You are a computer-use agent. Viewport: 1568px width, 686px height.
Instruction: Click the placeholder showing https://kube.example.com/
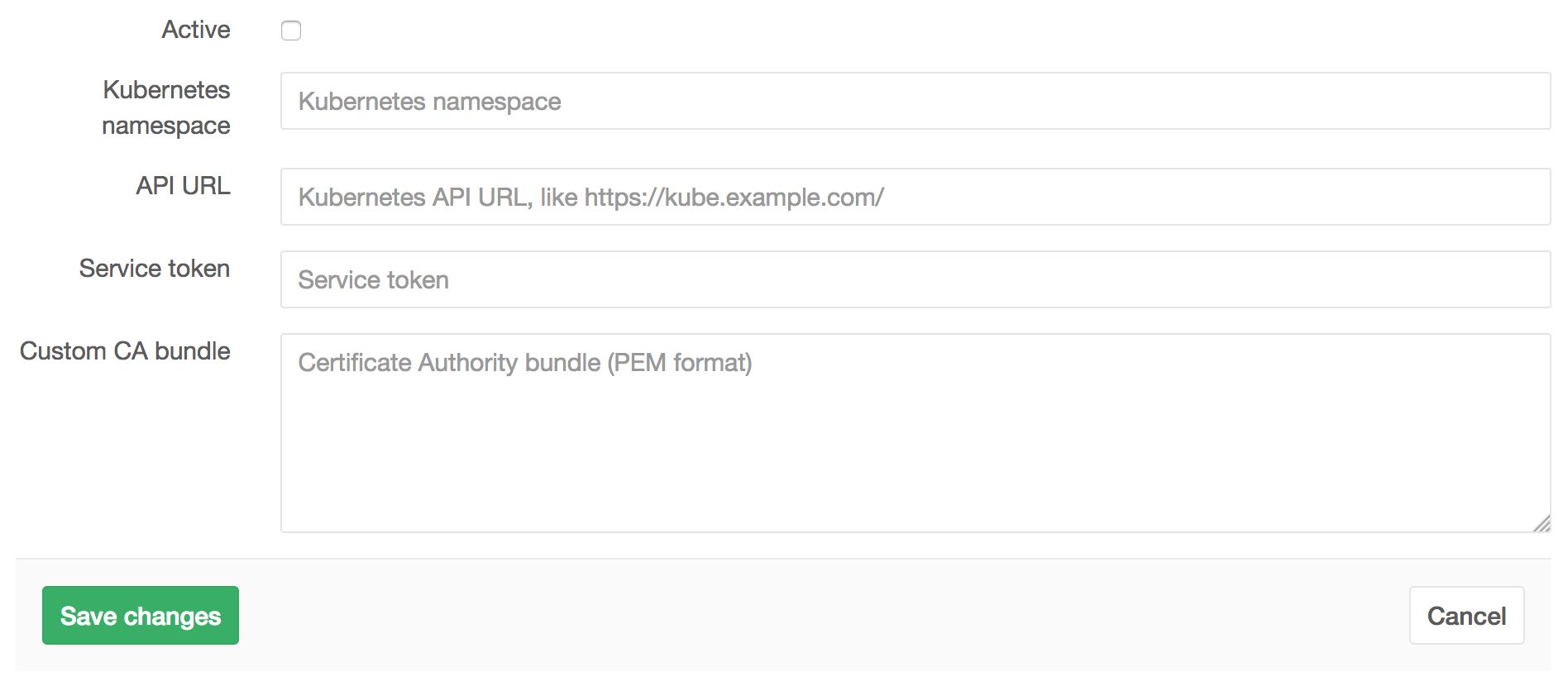(590, 197)
